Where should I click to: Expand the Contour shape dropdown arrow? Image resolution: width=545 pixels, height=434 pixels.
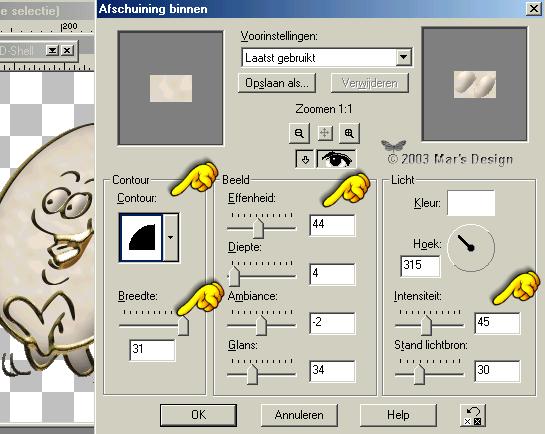point(170,237)
